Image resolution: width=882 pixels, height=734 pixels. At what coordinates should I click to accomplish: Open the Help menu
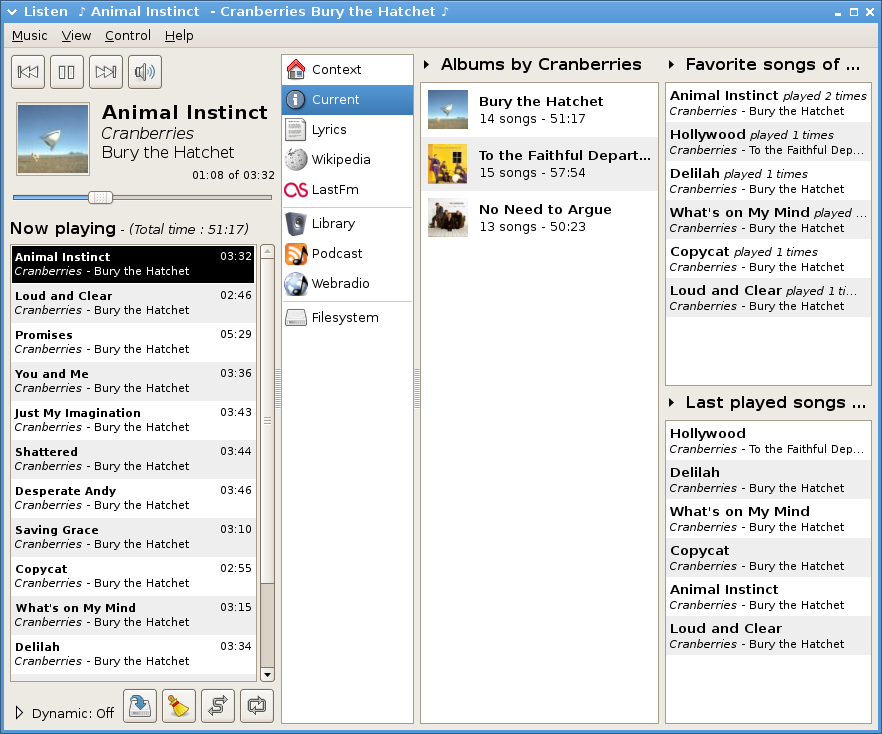click(x=179, y=35)
